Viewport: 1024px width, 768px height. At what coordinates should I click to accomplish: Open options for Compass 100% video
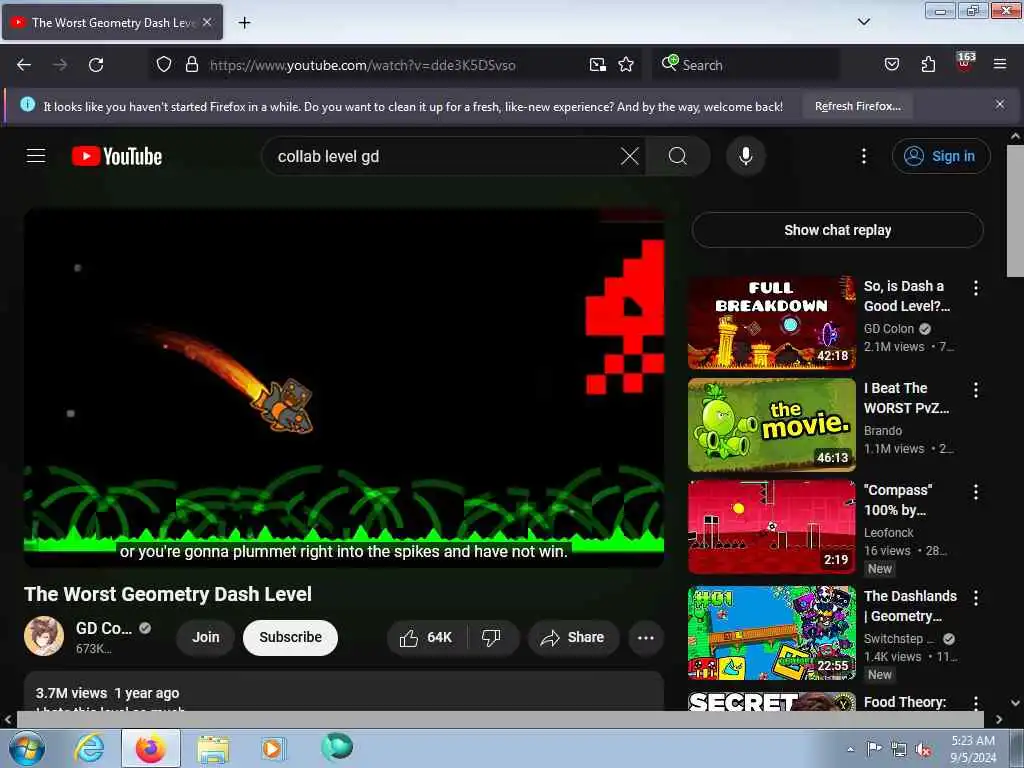tap(976, 492)
